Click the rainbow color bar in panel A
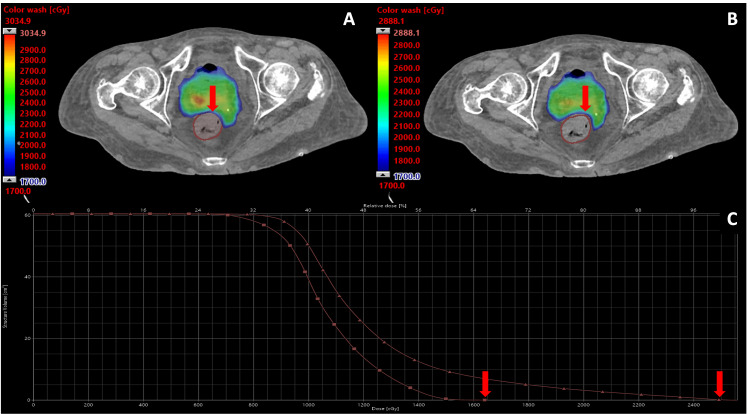Viewport: 750px width, 414px height. pos(11,105)
